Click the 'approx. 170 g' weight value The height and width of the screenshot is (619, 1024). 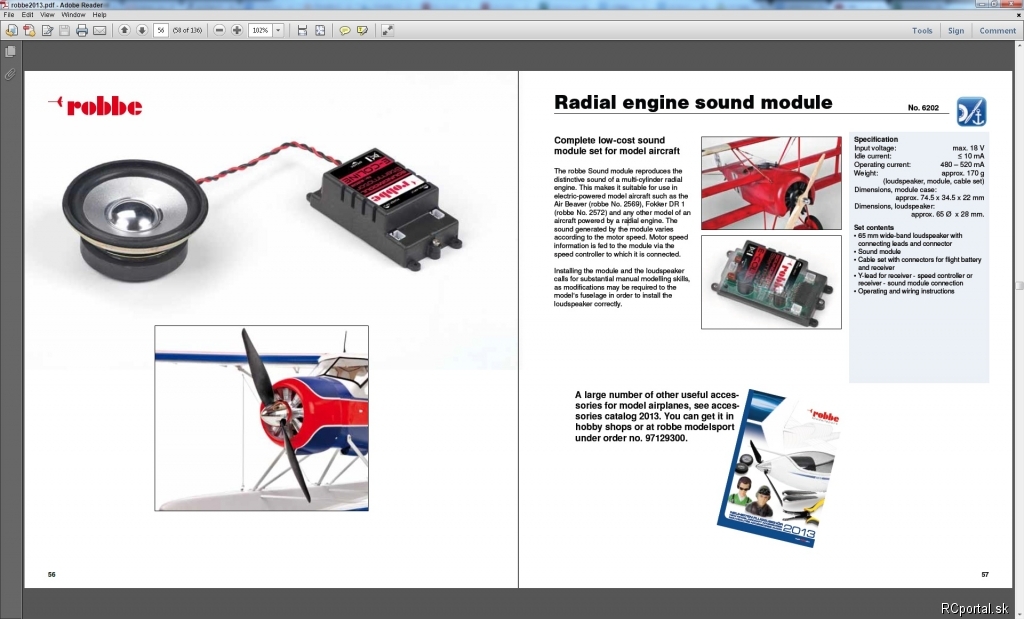pos(963,173)
